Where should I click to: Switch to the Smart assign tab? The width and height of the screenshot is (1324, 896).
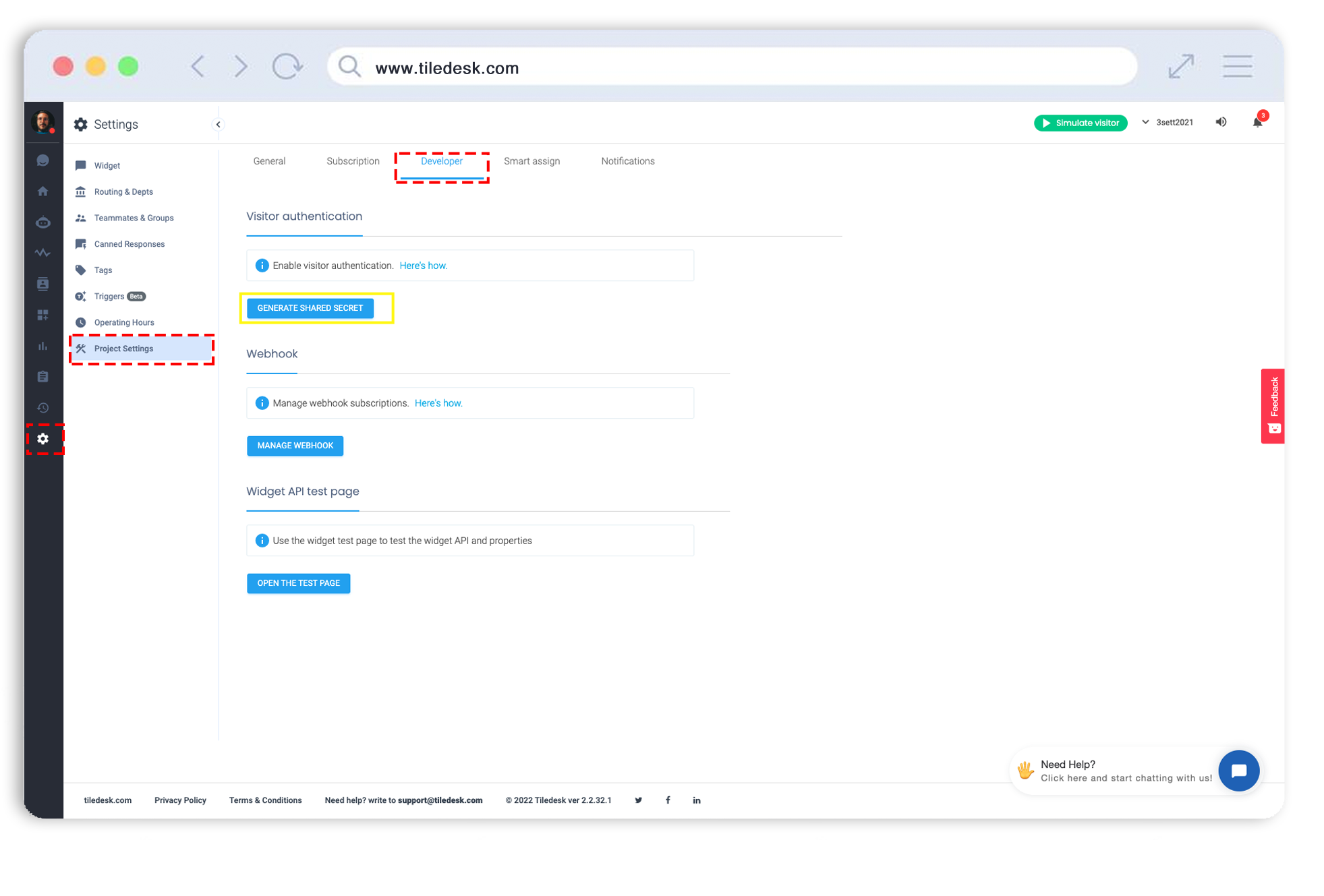point(531,161)
